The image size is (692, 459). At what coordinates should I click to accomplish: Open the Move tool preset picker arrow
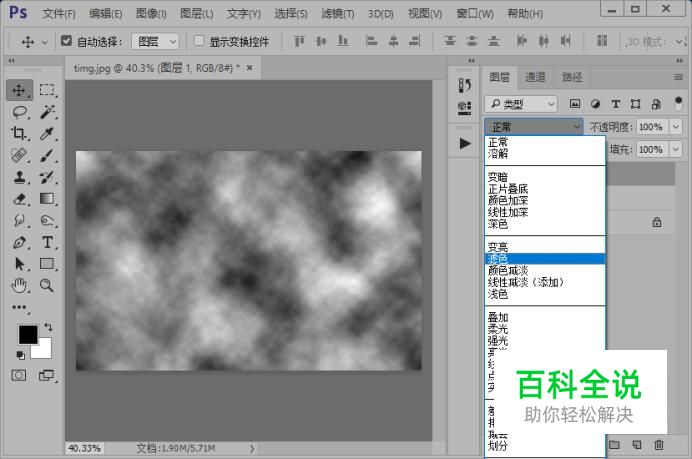tap(45, 42)
